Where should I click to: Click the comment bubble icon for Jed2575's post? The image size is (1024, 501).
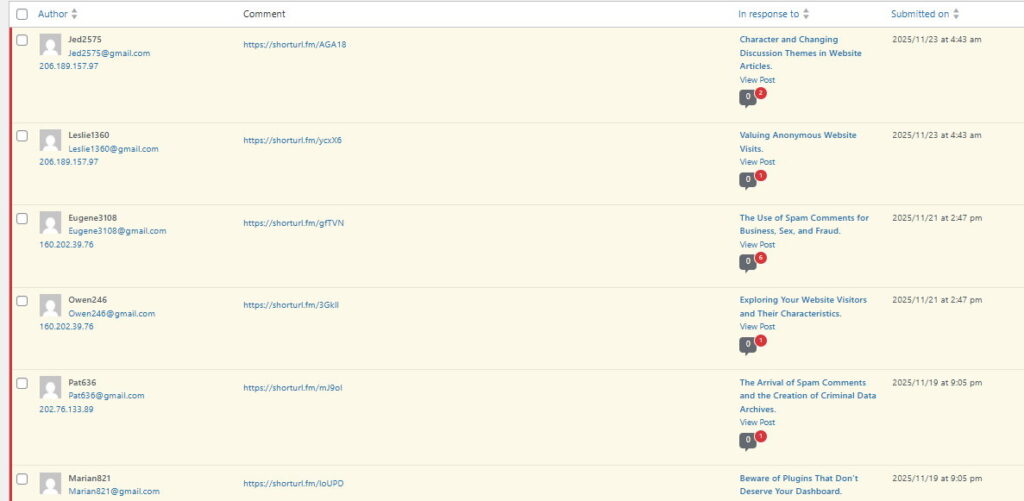747,98
